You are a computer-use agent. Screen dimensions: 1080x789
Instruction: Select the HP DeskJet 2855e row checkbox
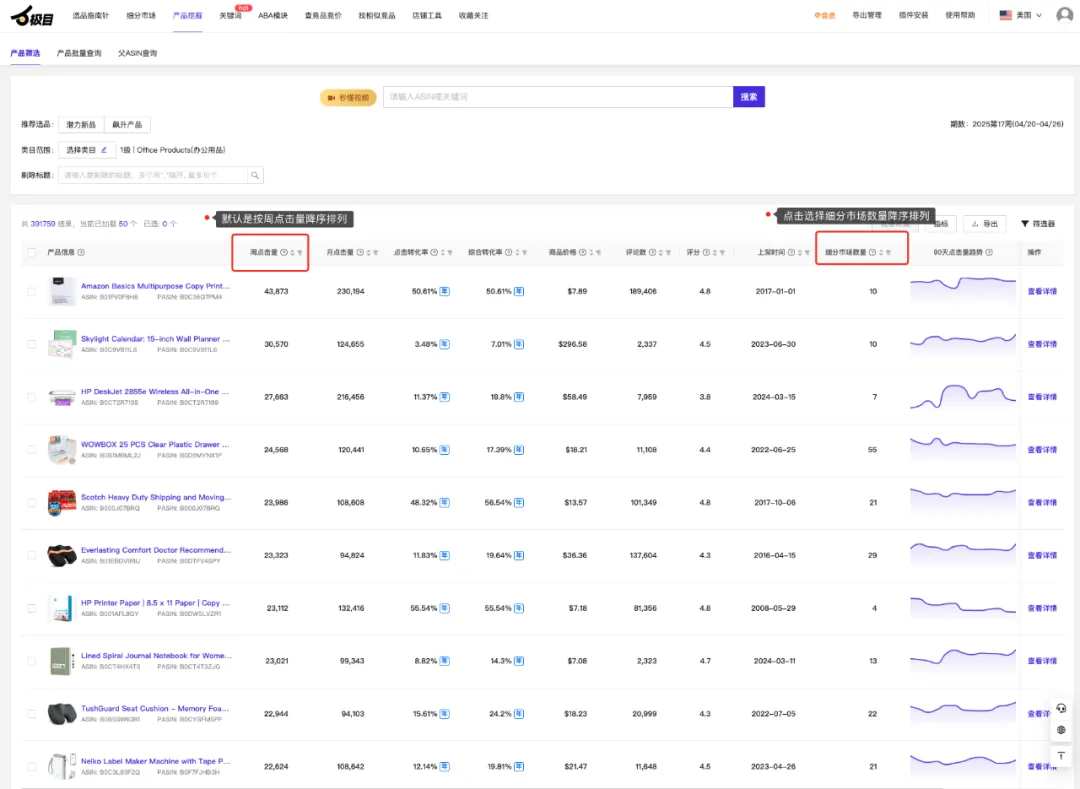[x=32, y=397]
